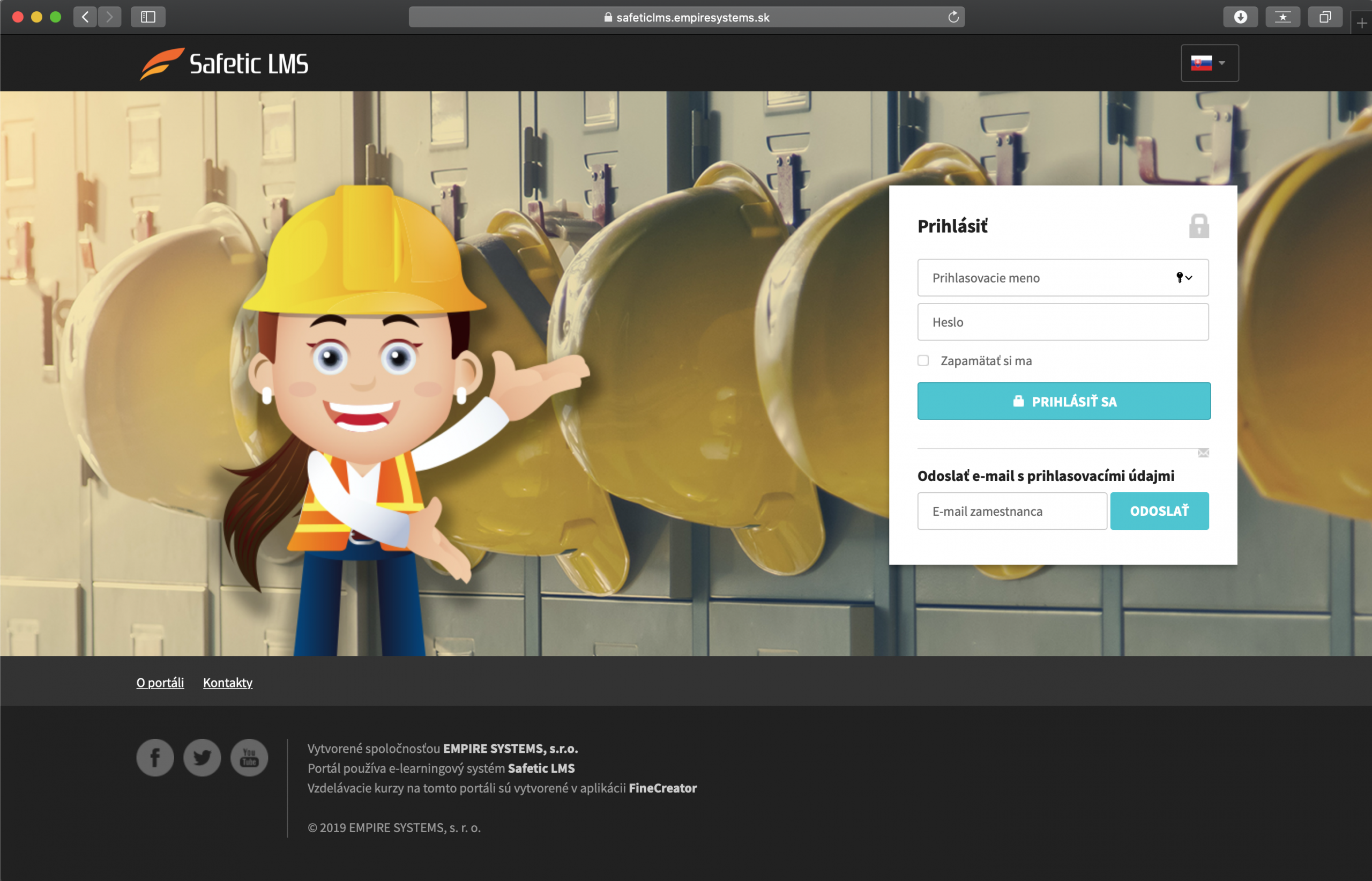Click the © 2019 EMPIRE SYSTEMS copyright text
Screen dimensions: 1372x881
pyautogui.click(x=394, y=827)
